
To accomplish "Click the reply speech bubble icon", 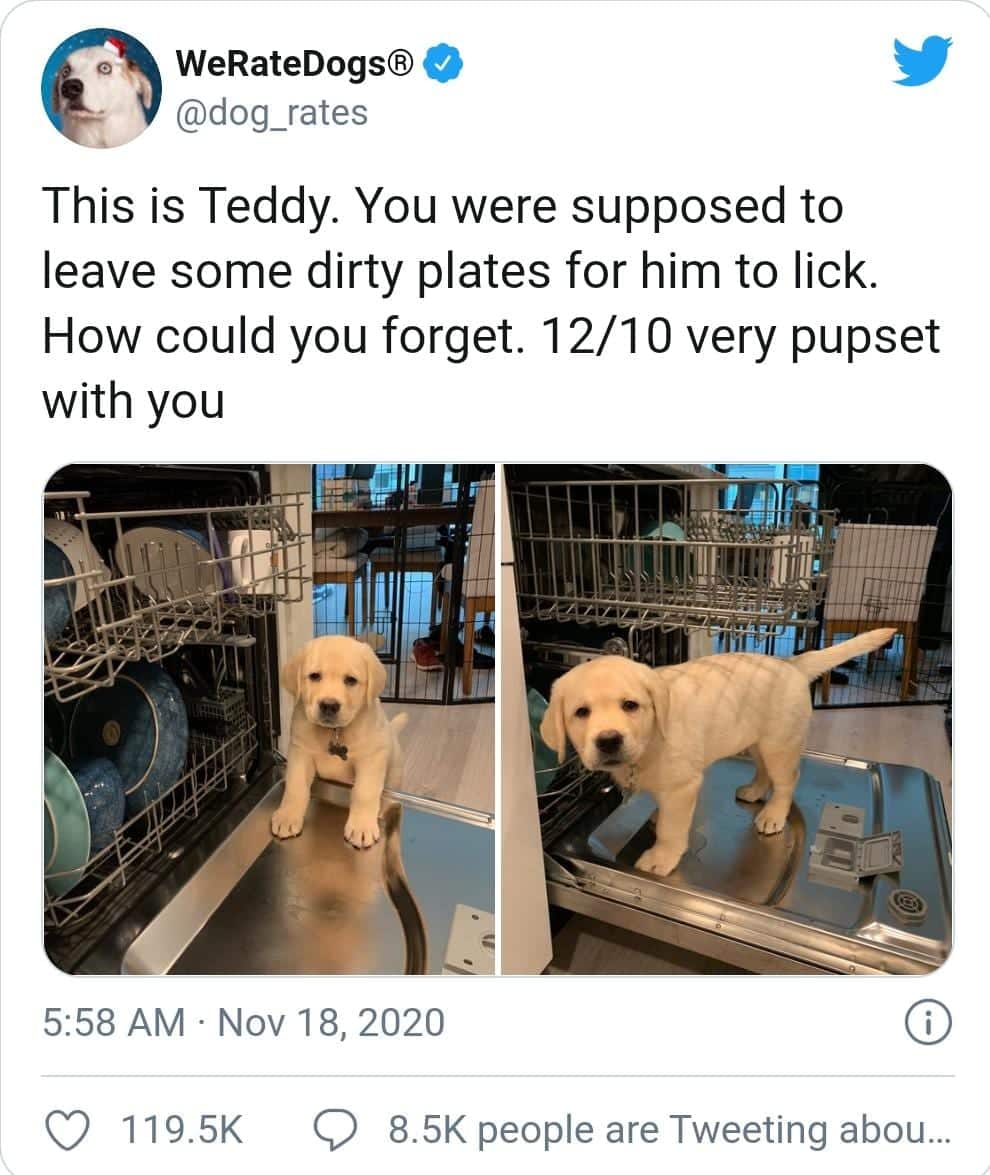I will pyautogui.click(x=335, y=1130).
